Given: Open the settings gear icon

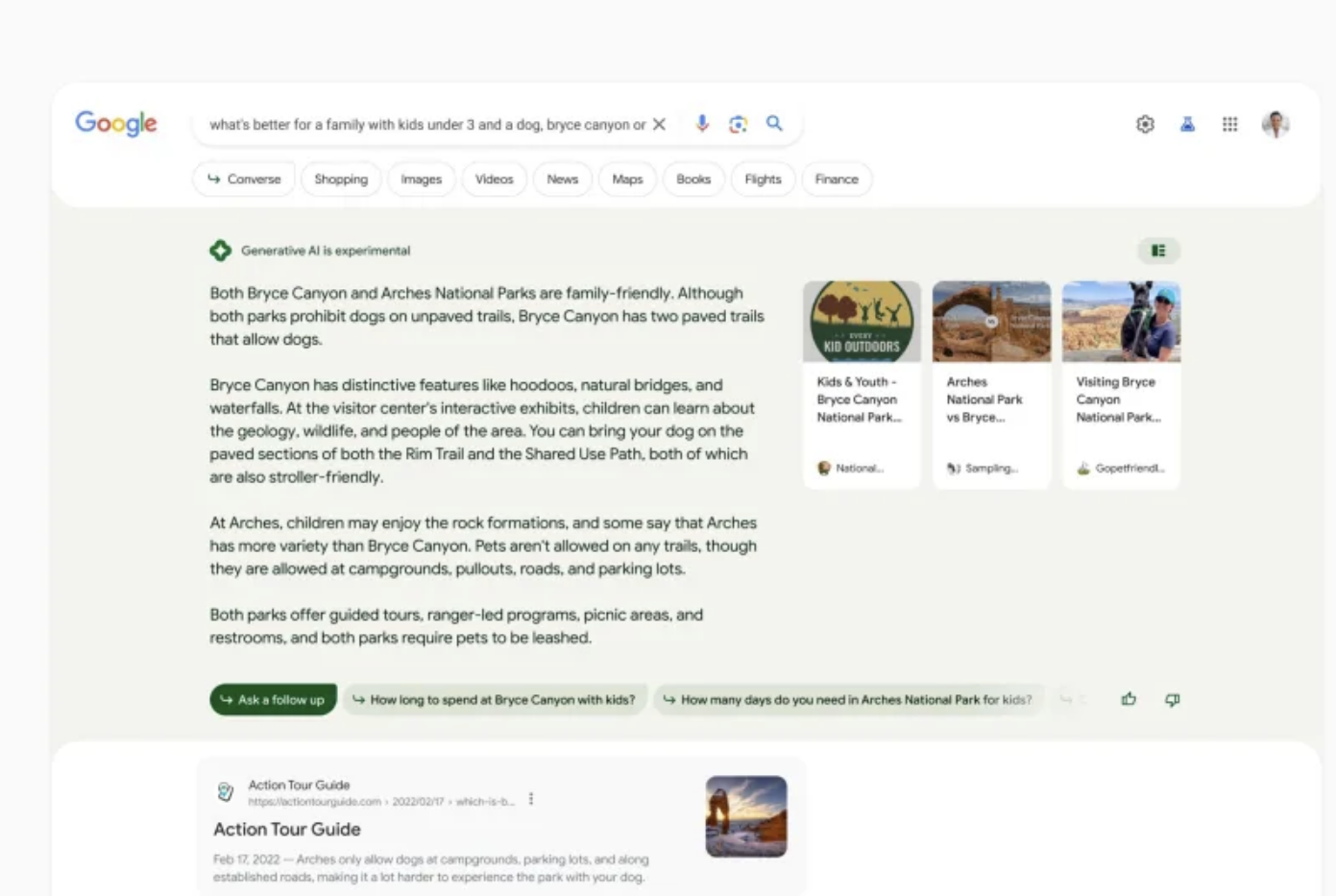Looking at the screenshot, I should 1145,124.
